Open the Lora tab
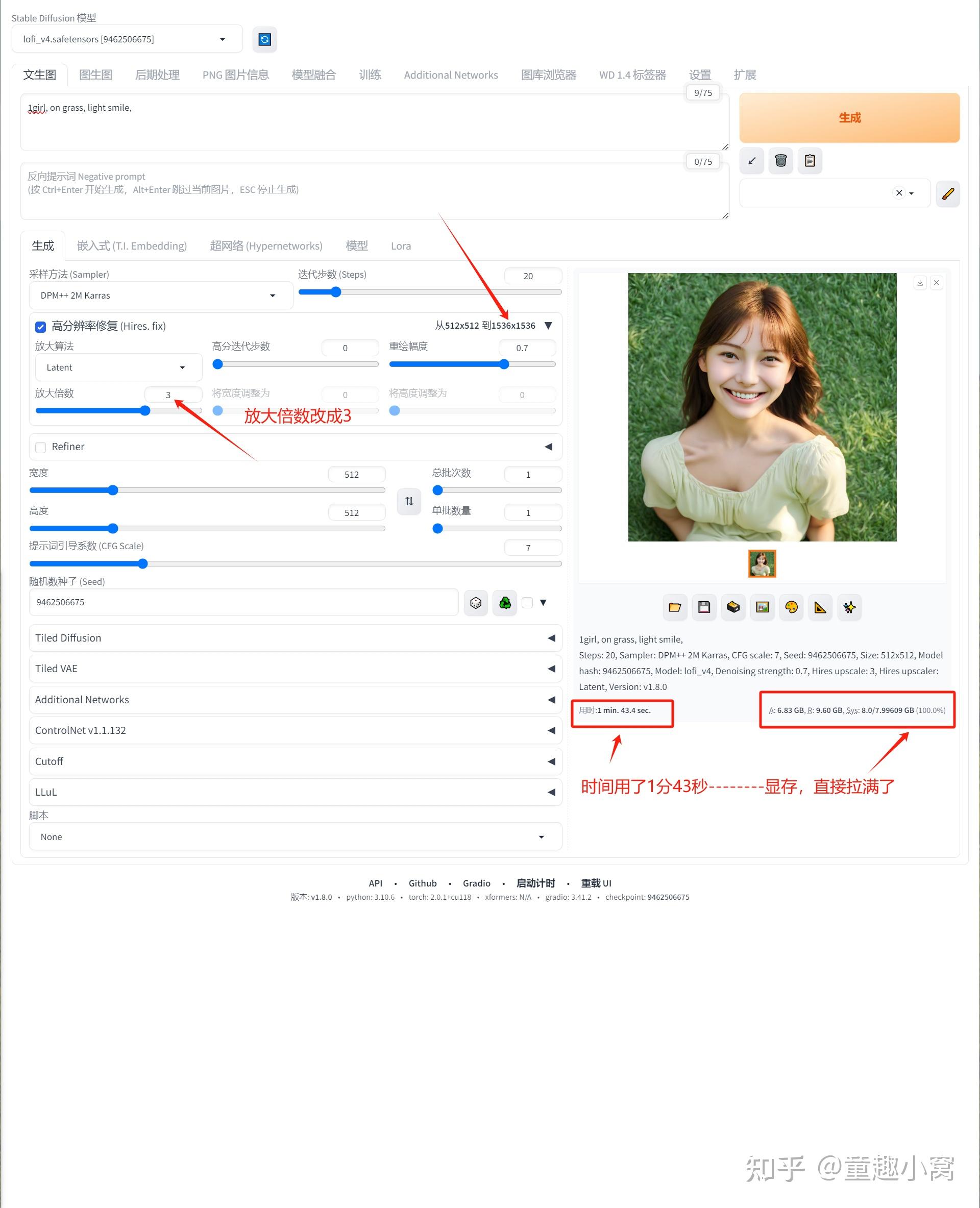Image resolution: width=980 pixels, height=1208 pixels. tap(400, 245)
